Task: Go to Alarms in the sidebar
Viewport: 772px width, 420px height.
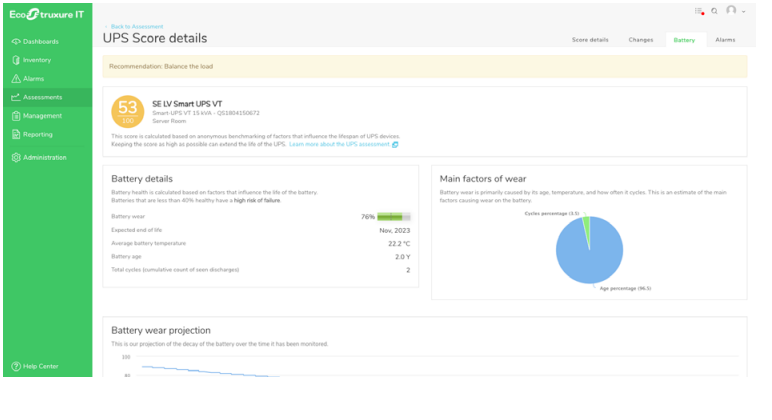Action: (33, 78)
